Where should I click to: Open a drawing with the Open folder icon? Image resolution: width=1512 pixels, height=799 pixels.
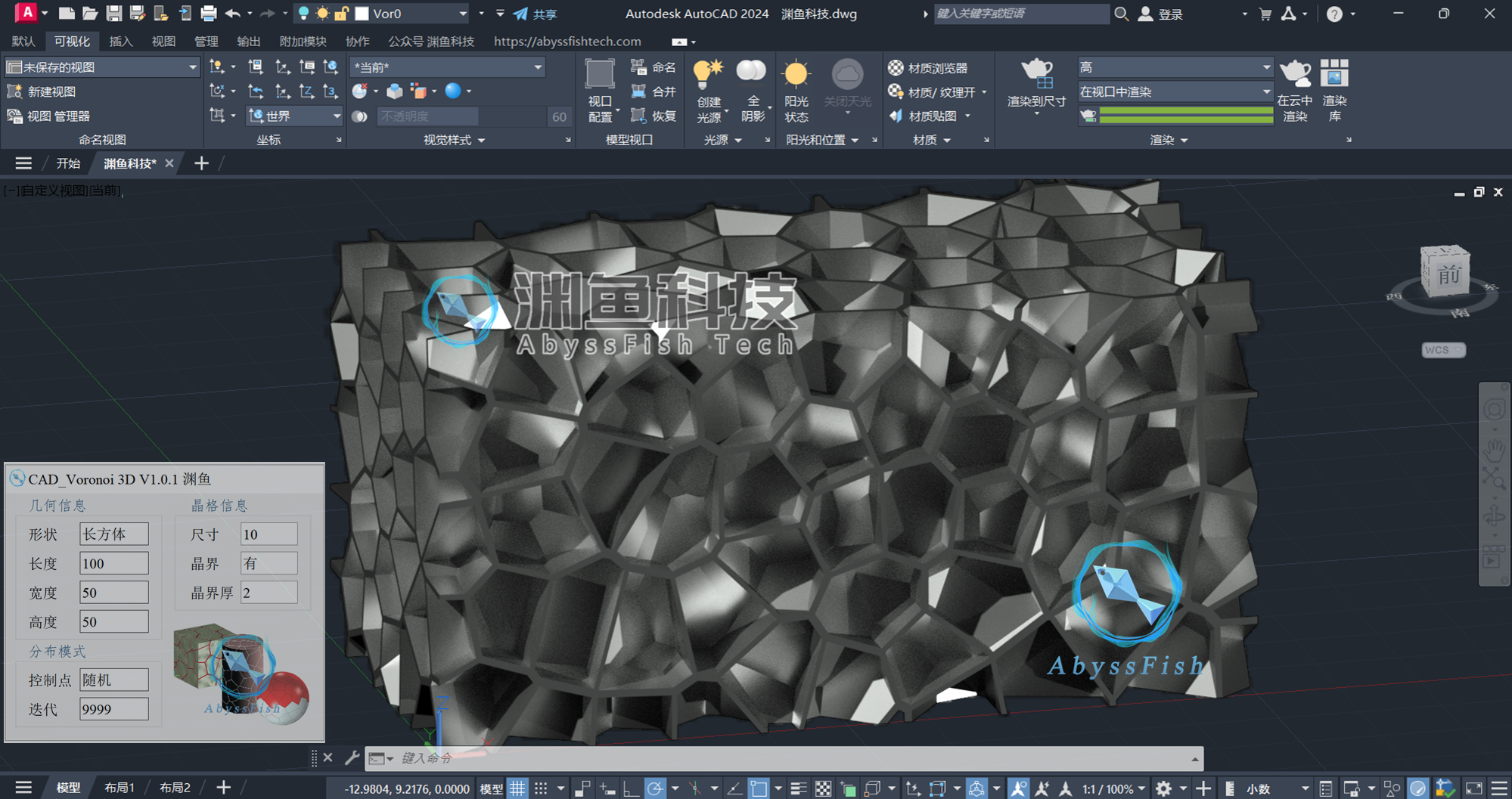[90, 14]
